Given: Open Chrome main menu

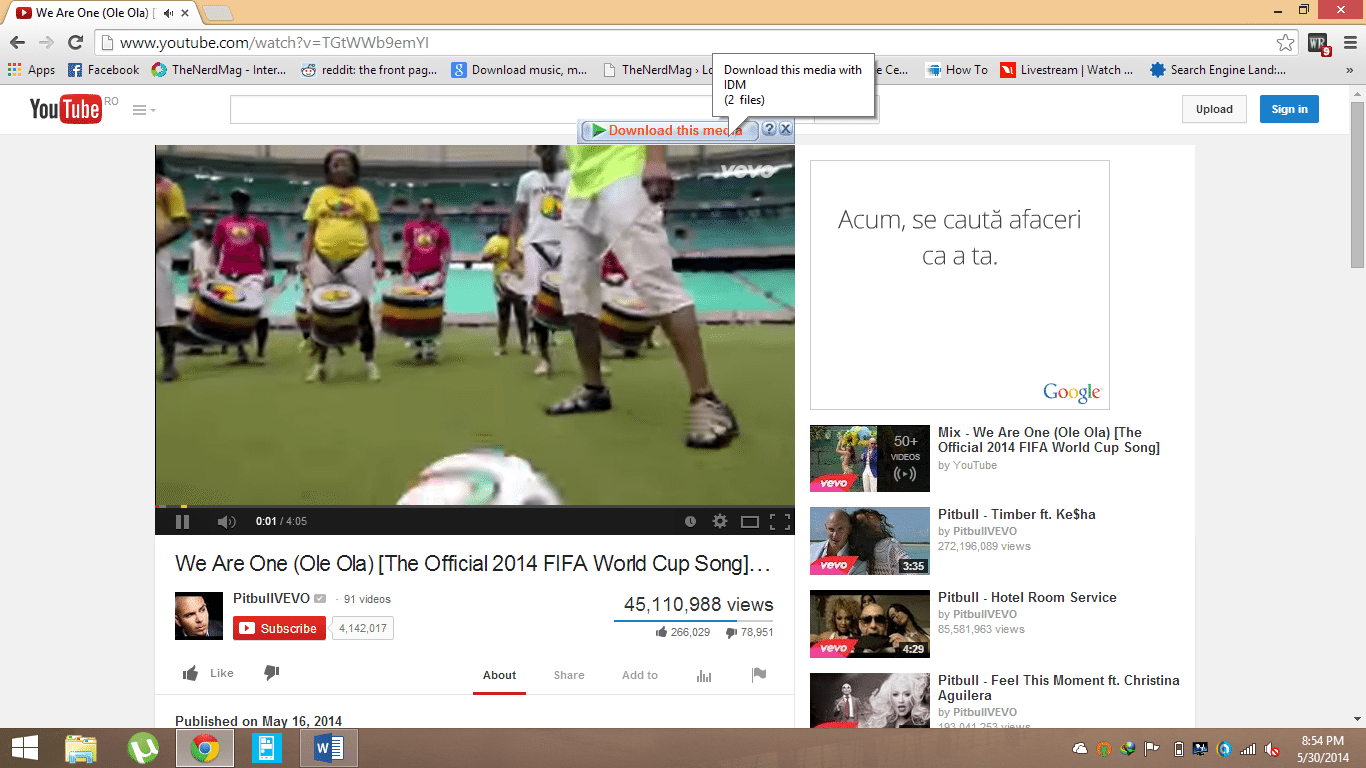Looking at the screenshot, I should [x=1350, y=42].
